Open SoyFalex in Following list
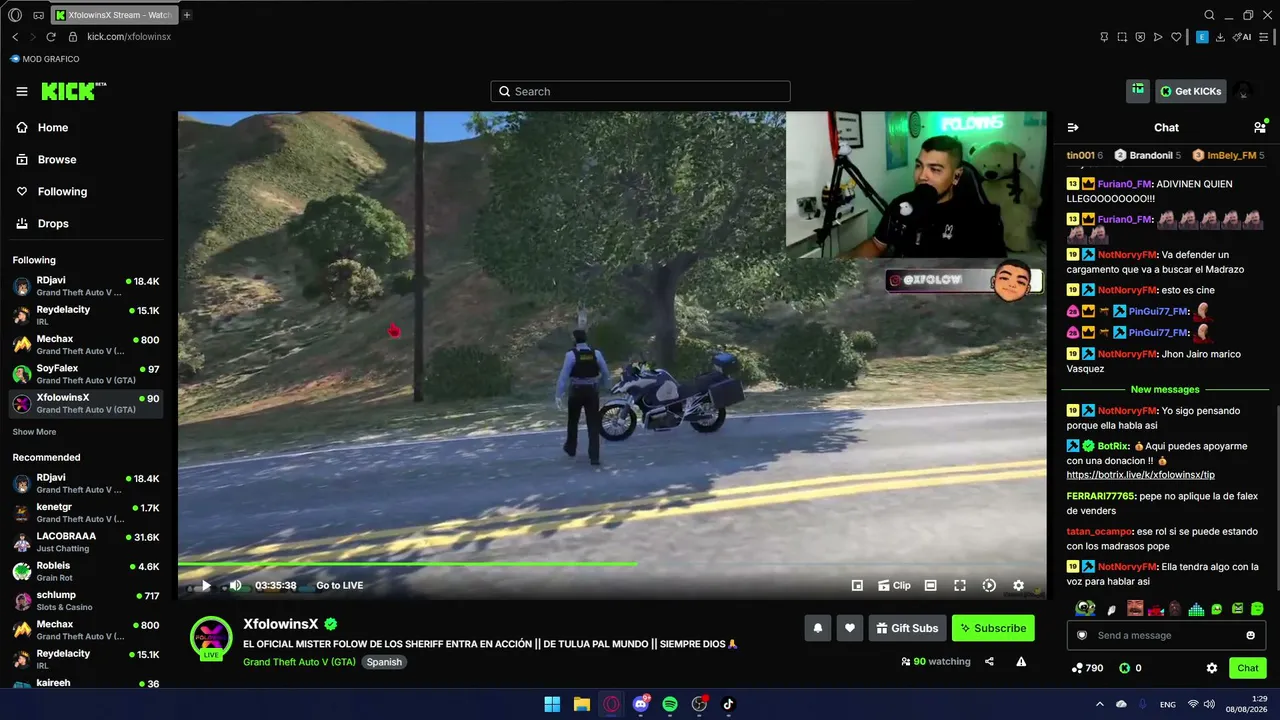 tap(86, 374)
